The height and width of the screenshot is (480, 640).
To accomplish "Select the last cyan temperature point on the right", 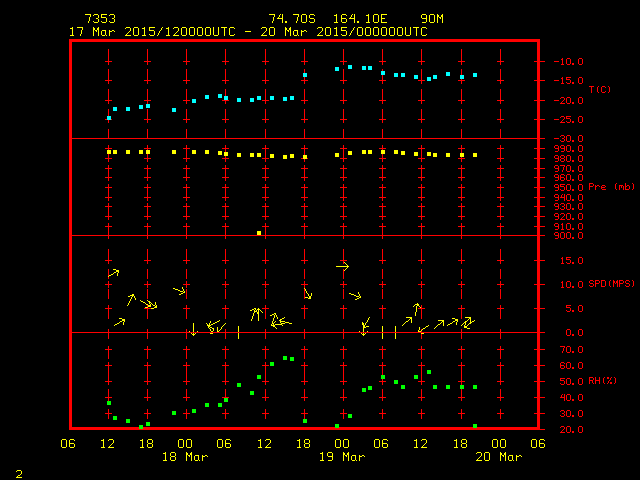I will coord(475,75).
